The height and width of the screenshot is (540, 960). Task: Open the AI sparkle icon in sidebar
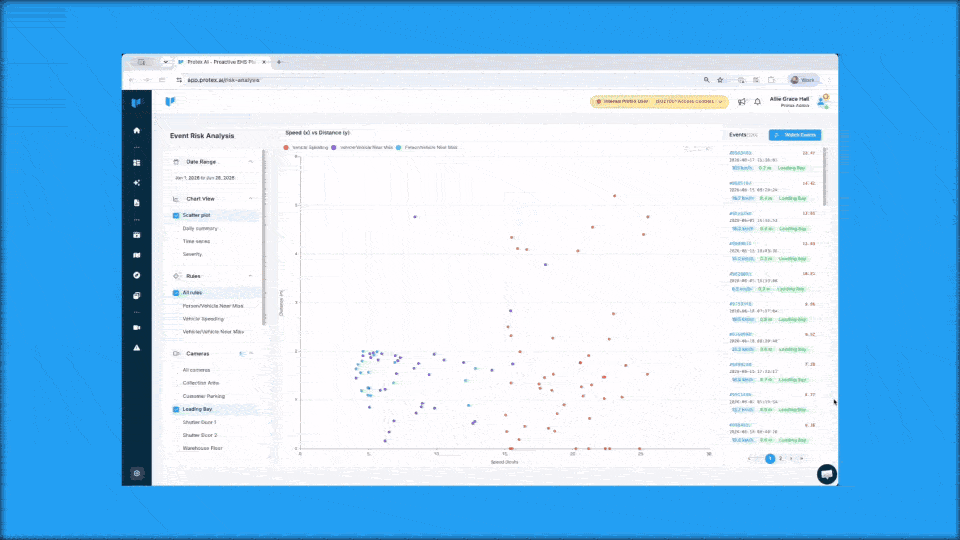[x=137, y=182]
